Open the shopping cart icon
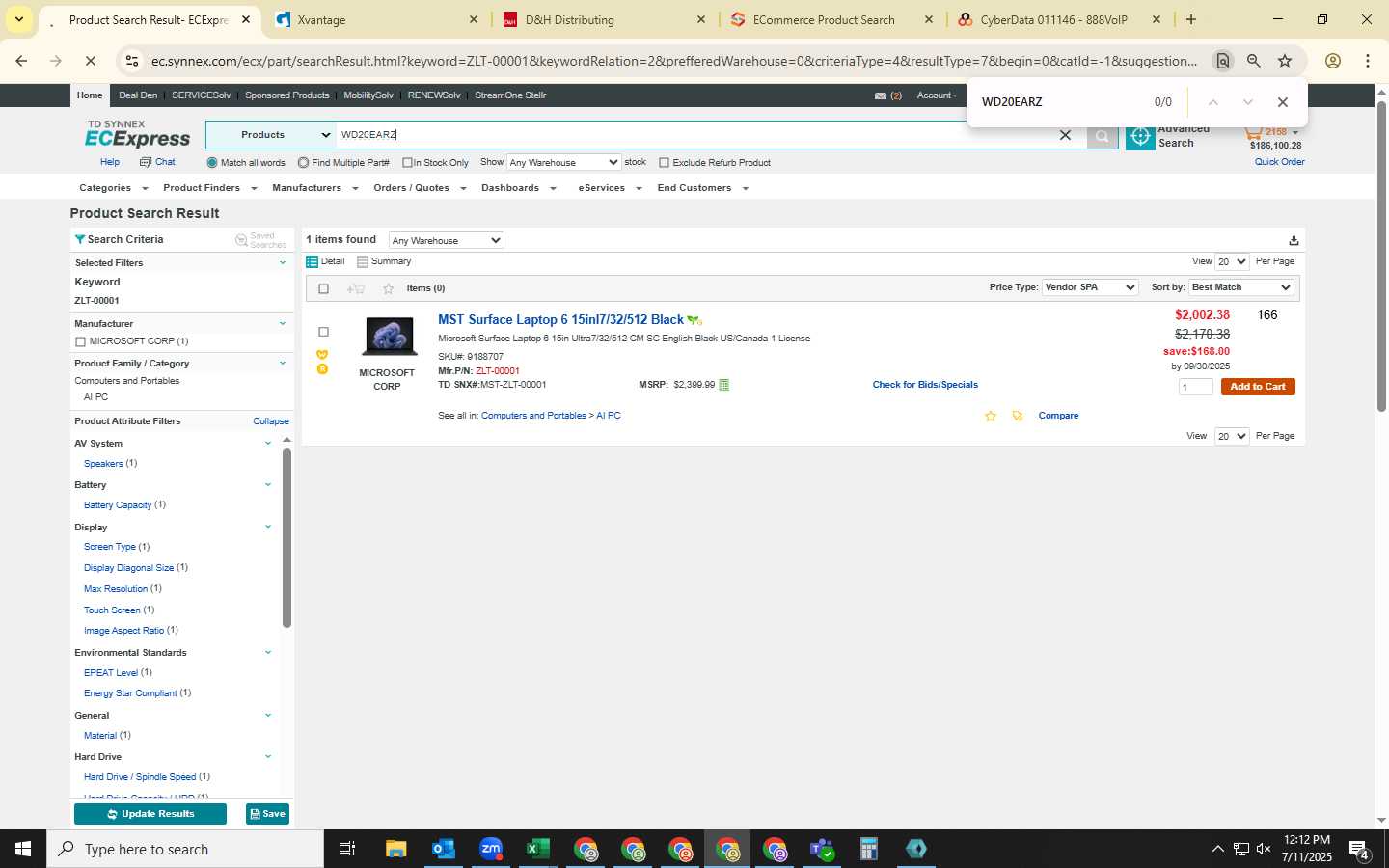Viewport: 1389px width, 868px height. pyautogui.click(x=1253, y=132)
